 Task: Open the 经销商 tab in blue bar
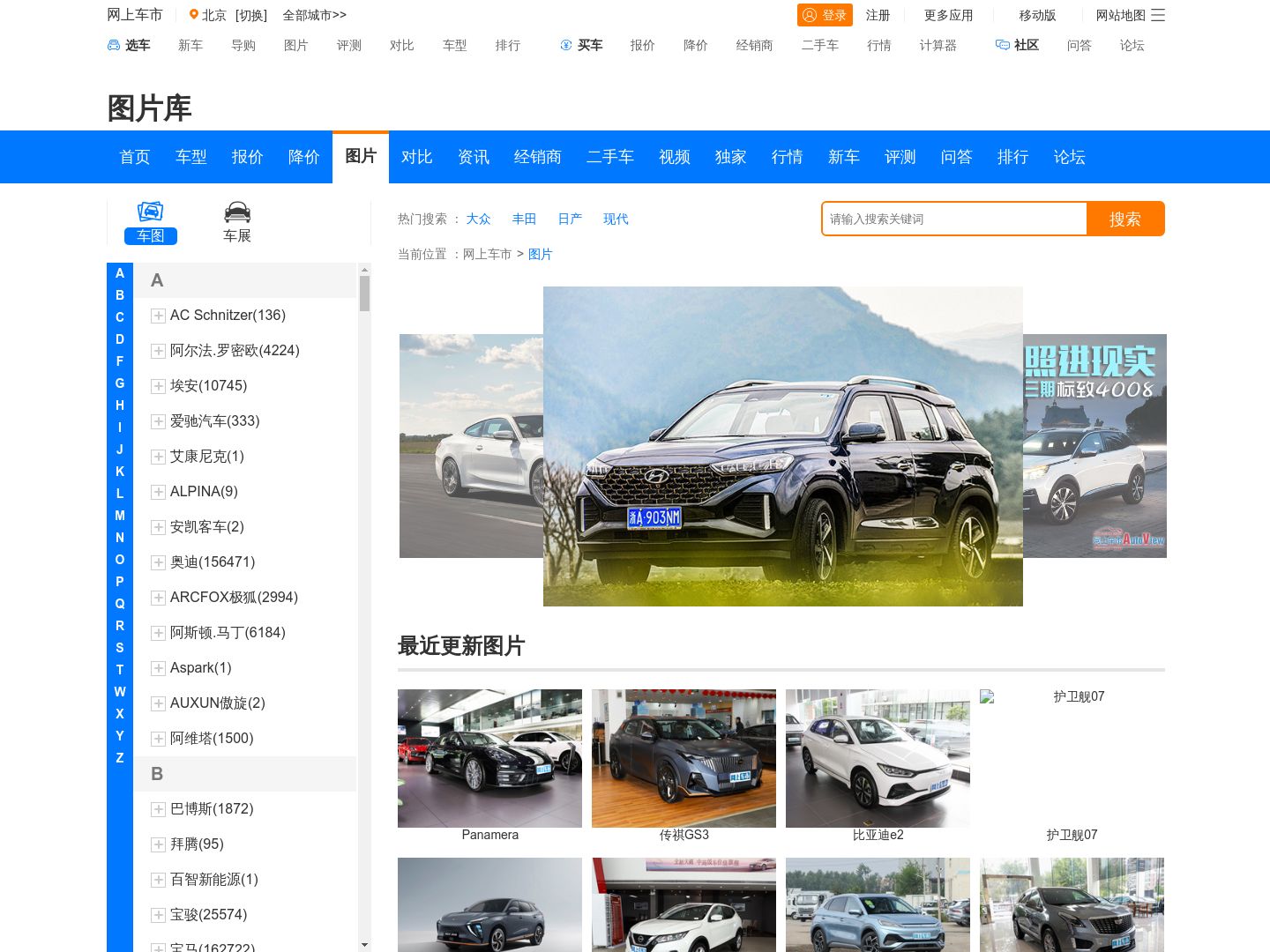pos(538,157)
